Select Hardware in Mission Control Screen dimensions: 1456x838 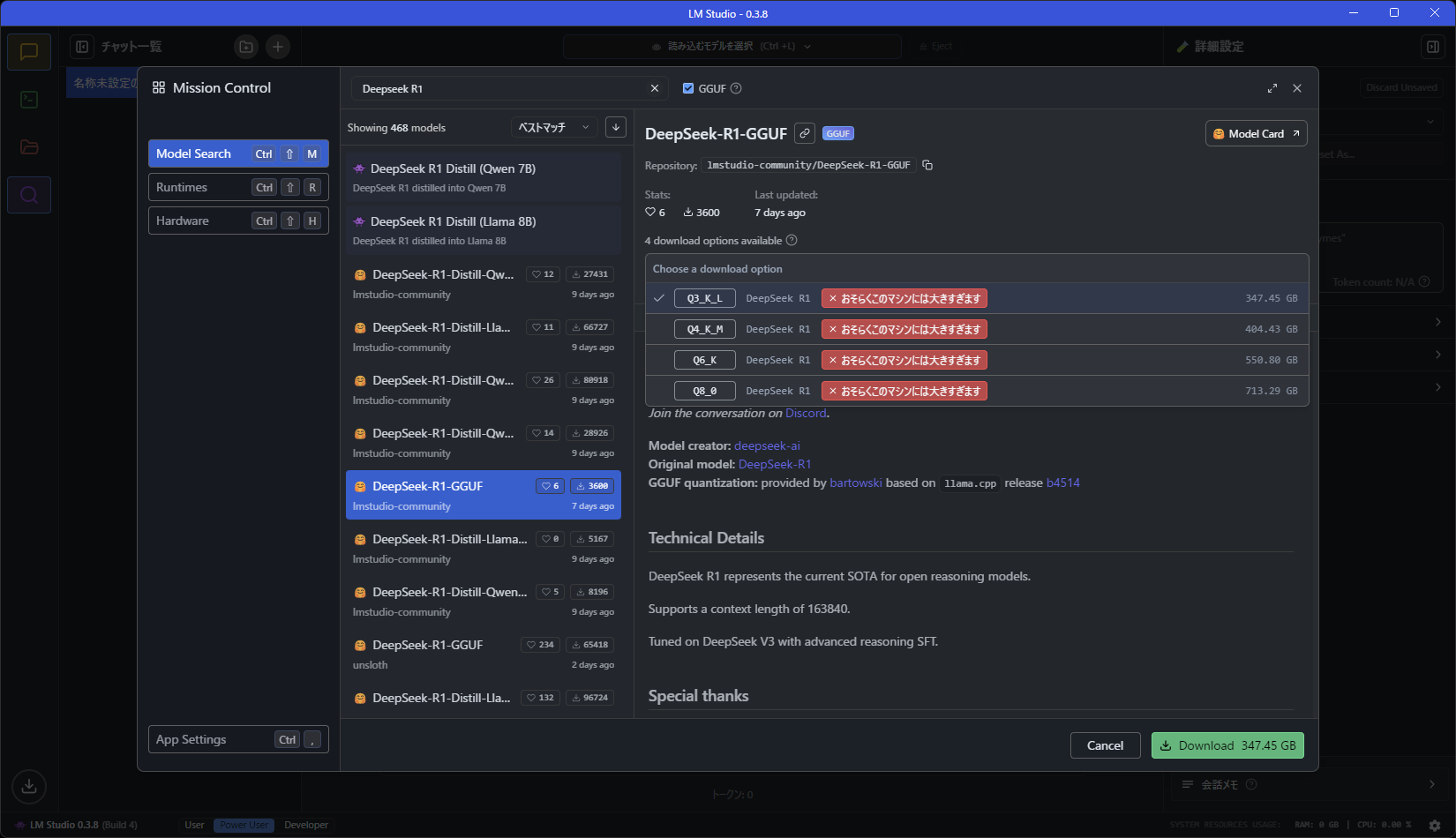(238, 221)
